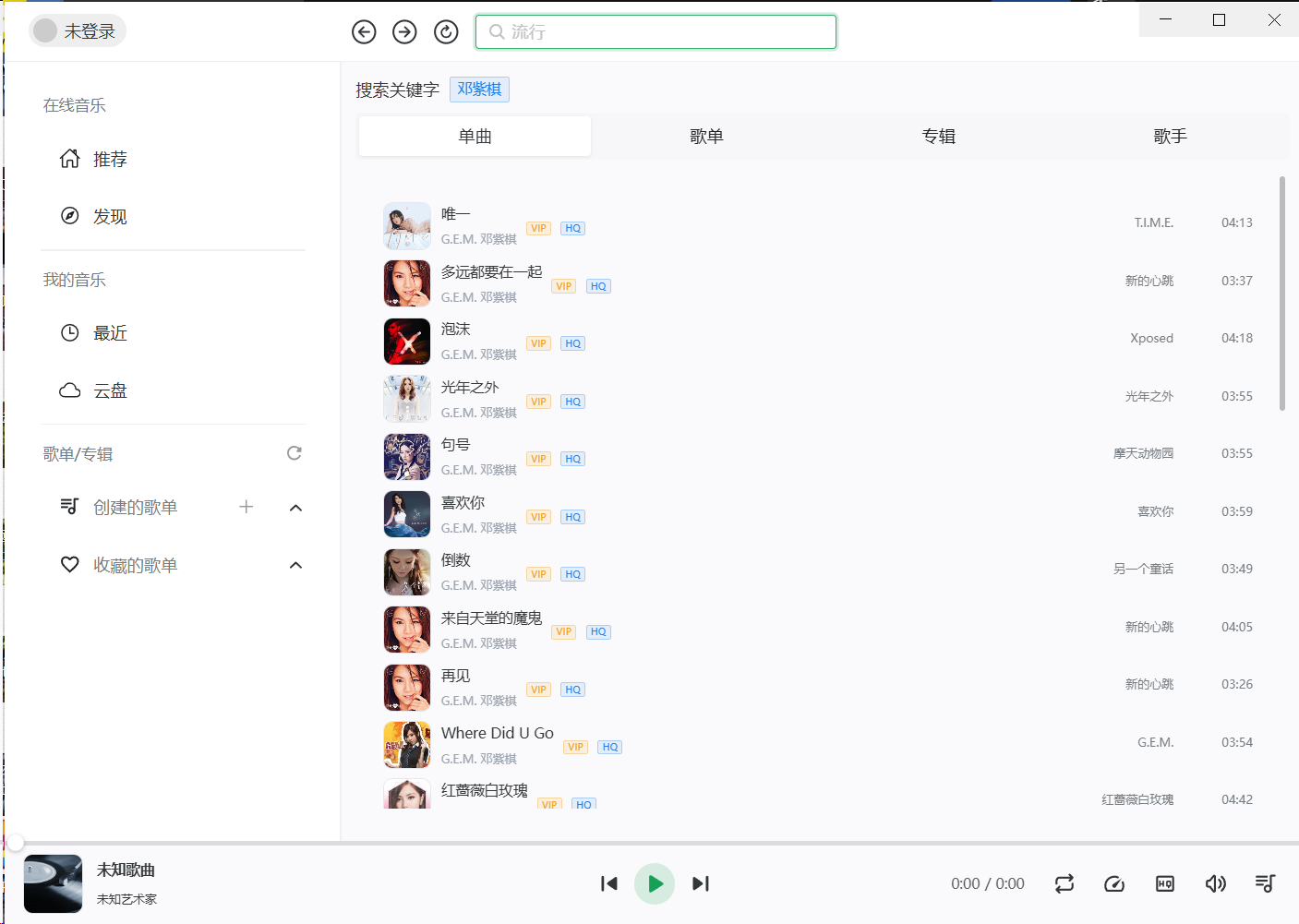
Task: Open the 推荐 (Recommended) home page
Action: (96, 159)
